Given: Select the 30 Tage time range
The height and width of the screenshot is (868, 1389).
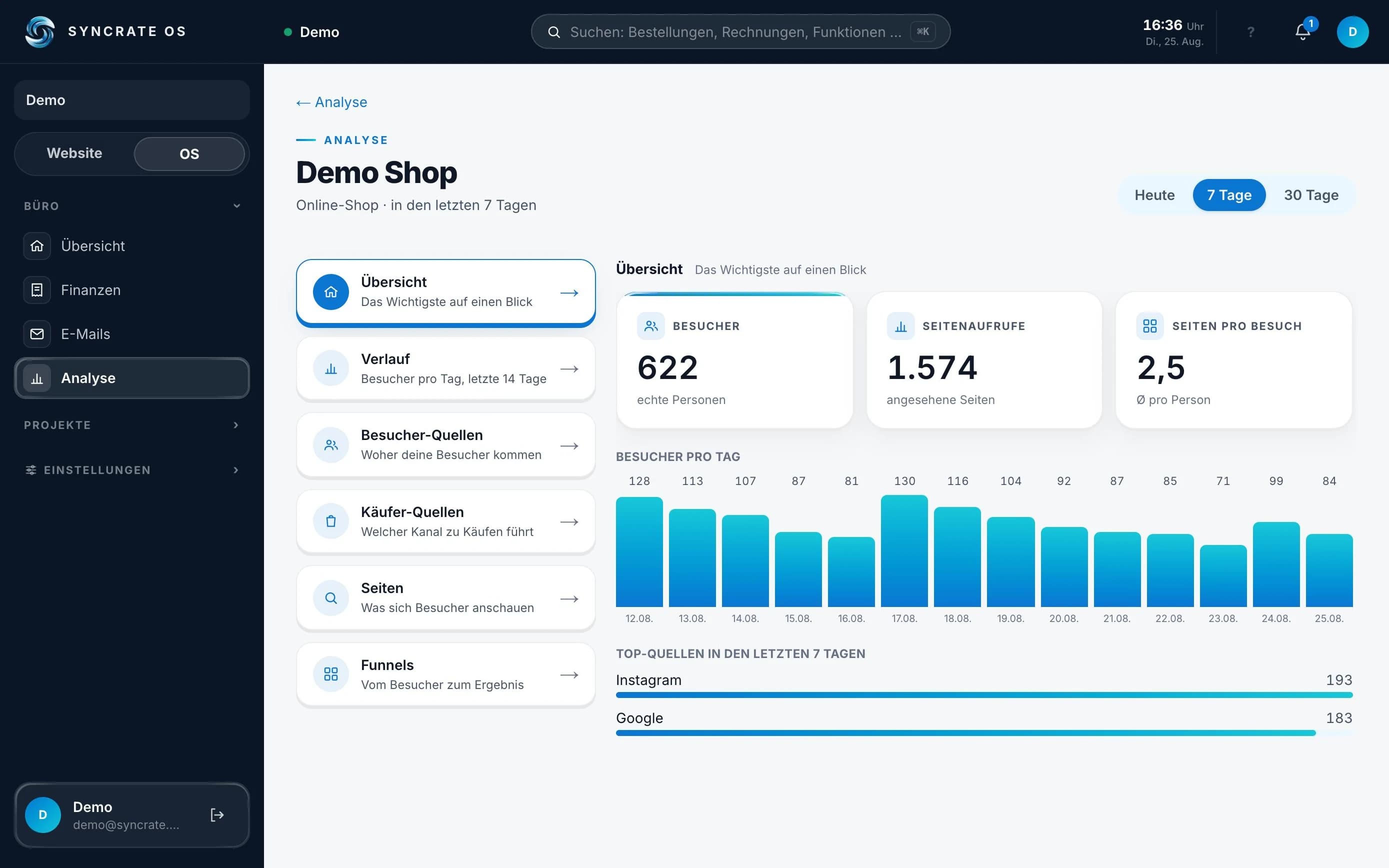Looking at the screenshot, I should point(1311,195).
